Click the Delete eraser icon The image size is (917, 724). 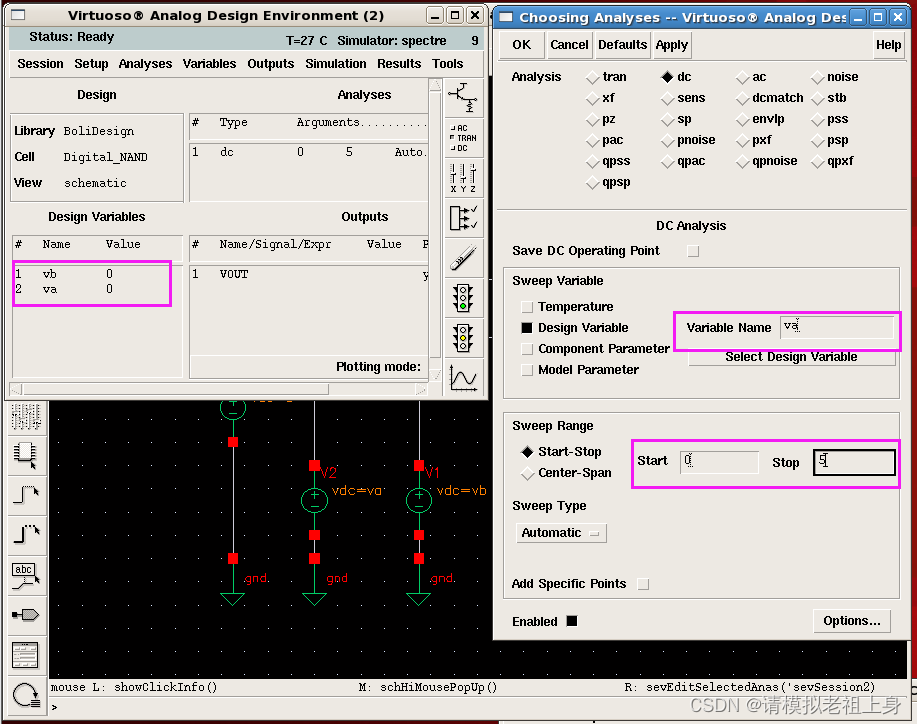[x=464, y=257]
